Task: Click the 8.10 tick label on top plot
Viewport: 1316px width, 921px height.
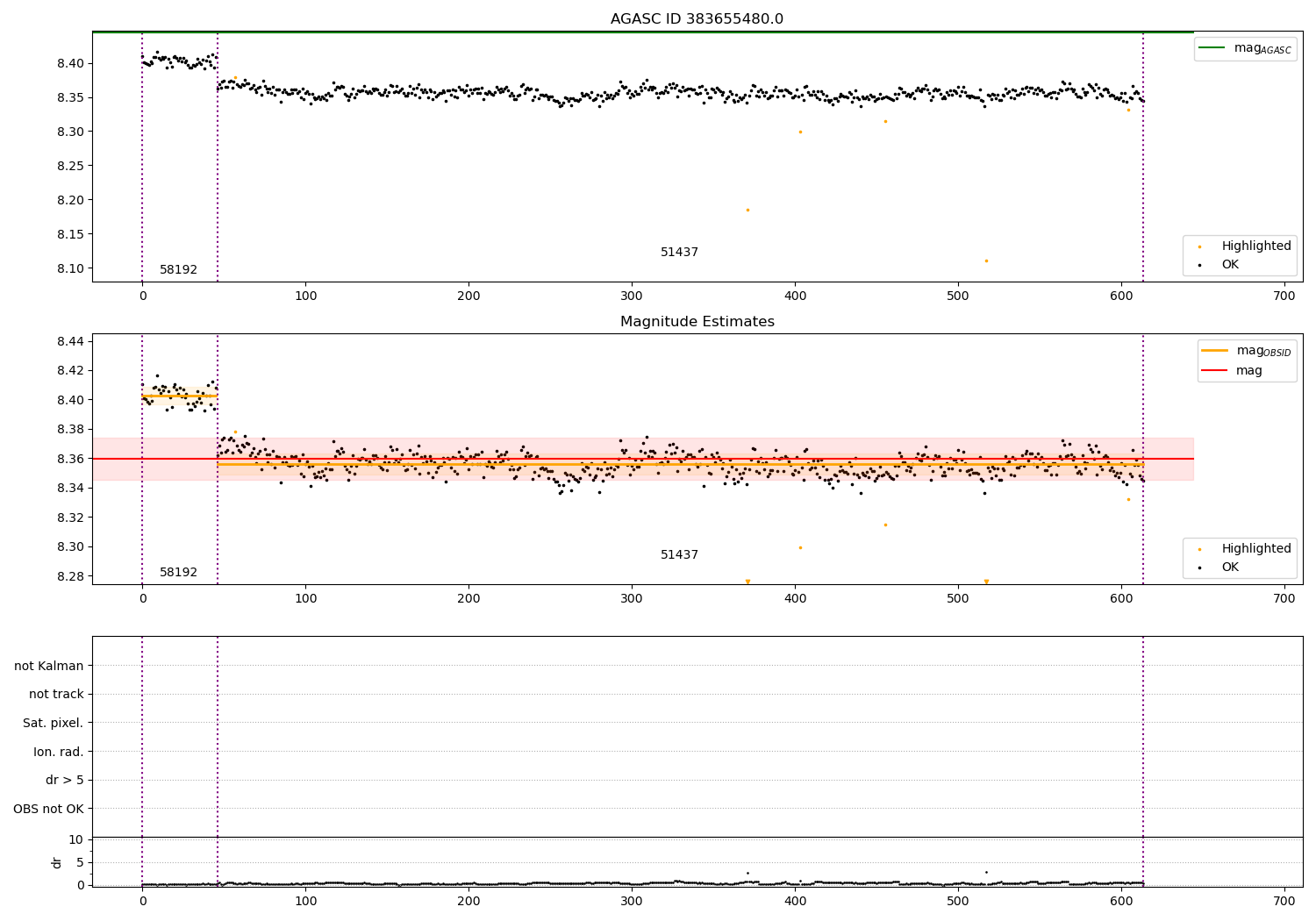Action: coord(70,268)
